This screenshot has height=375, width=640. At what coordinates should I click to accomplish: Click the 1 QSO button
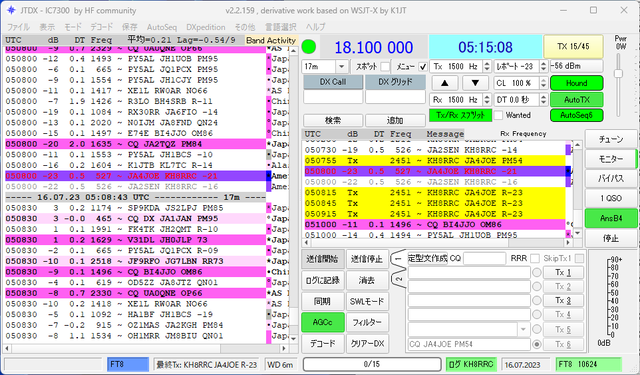pyautogui.click(x=611, y=198)
